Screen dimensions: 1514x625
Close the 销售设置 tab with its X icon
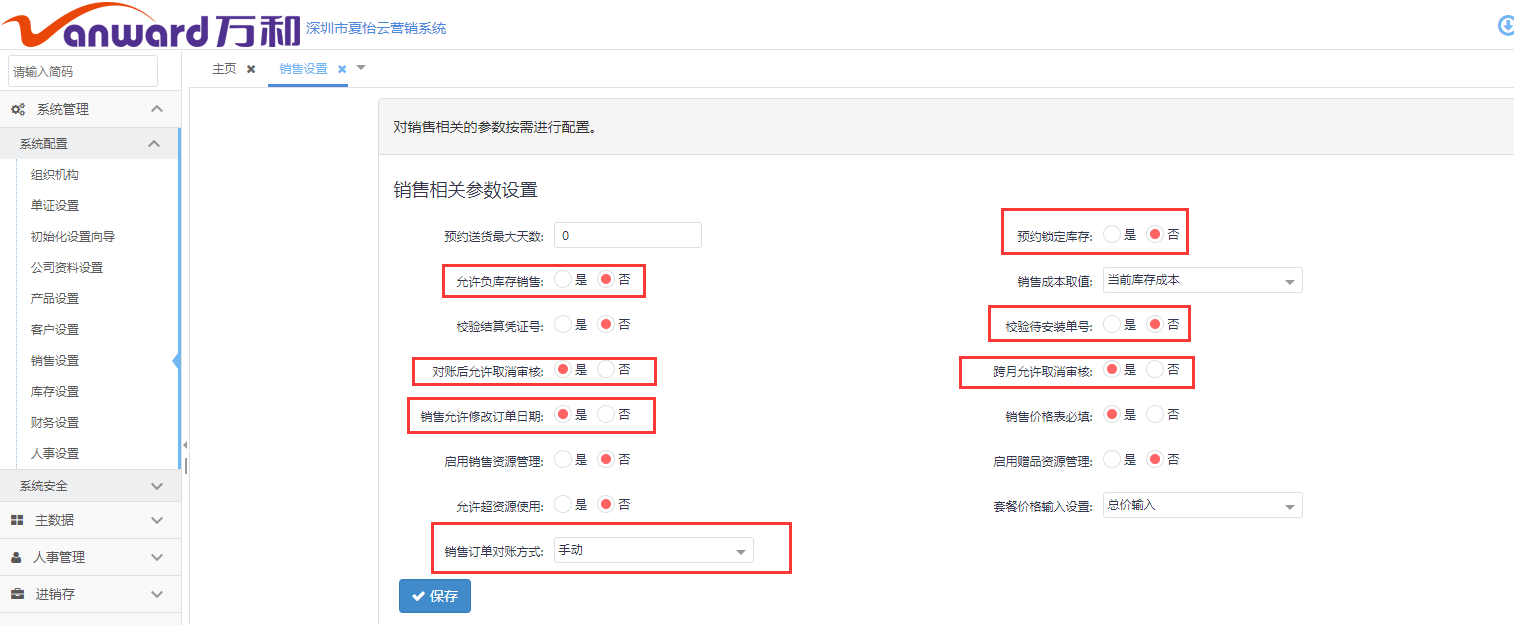tap(342, 69)
